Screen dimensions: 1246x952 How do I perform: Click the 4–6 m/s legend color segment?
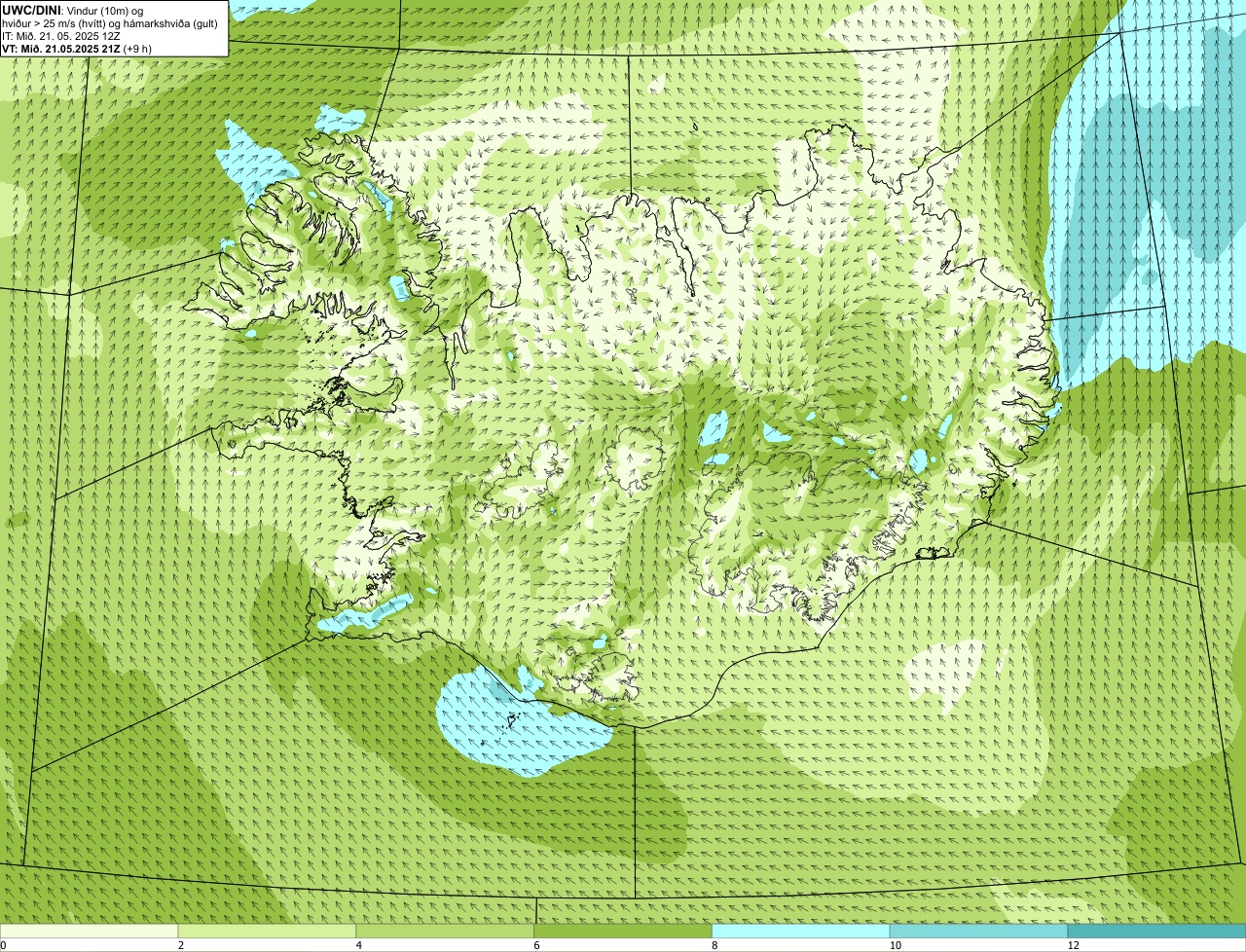(x=445, y=932)
